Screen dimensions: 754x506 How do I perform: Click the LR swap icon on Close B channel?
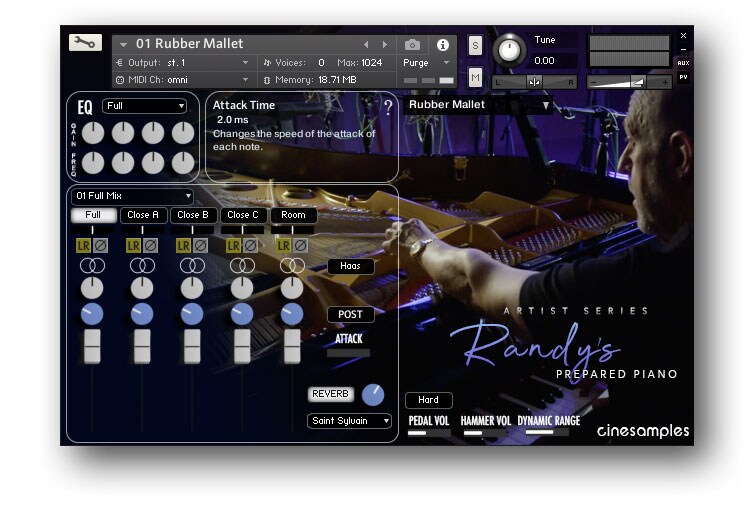[x=184, y=246]
